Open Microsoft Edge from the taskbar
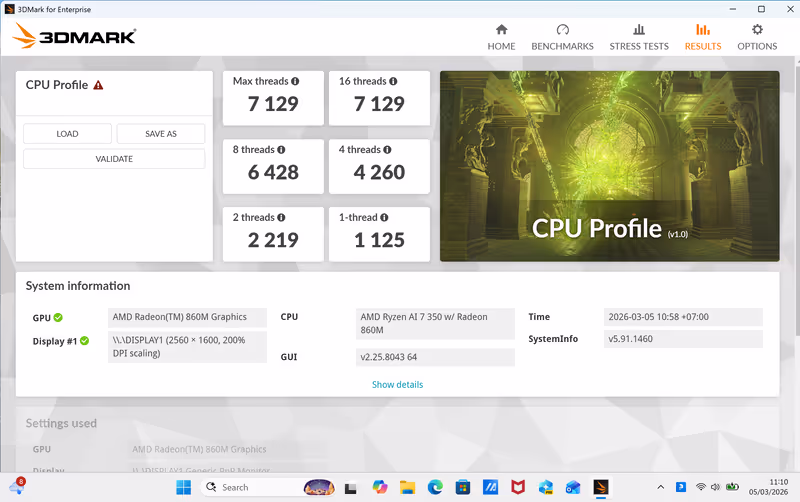 [x=435, y=487]
